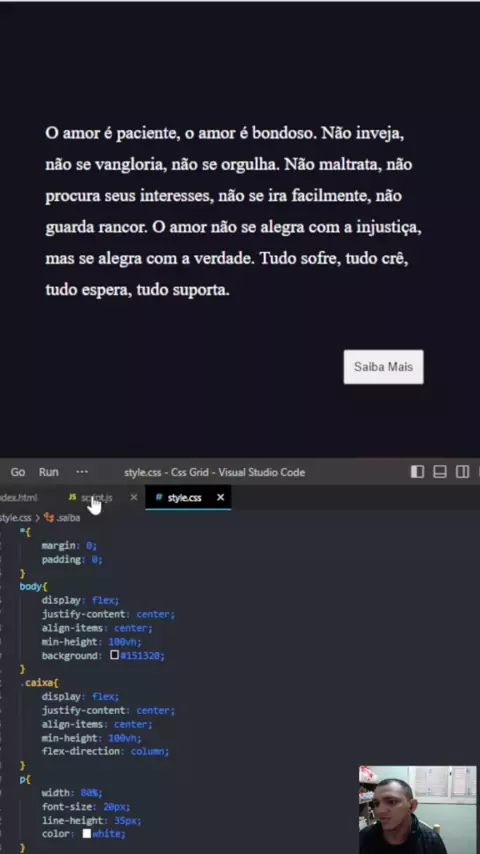Screen dimensions: 480x854
Task: Switch to the index.html tab
Action: 19,497
